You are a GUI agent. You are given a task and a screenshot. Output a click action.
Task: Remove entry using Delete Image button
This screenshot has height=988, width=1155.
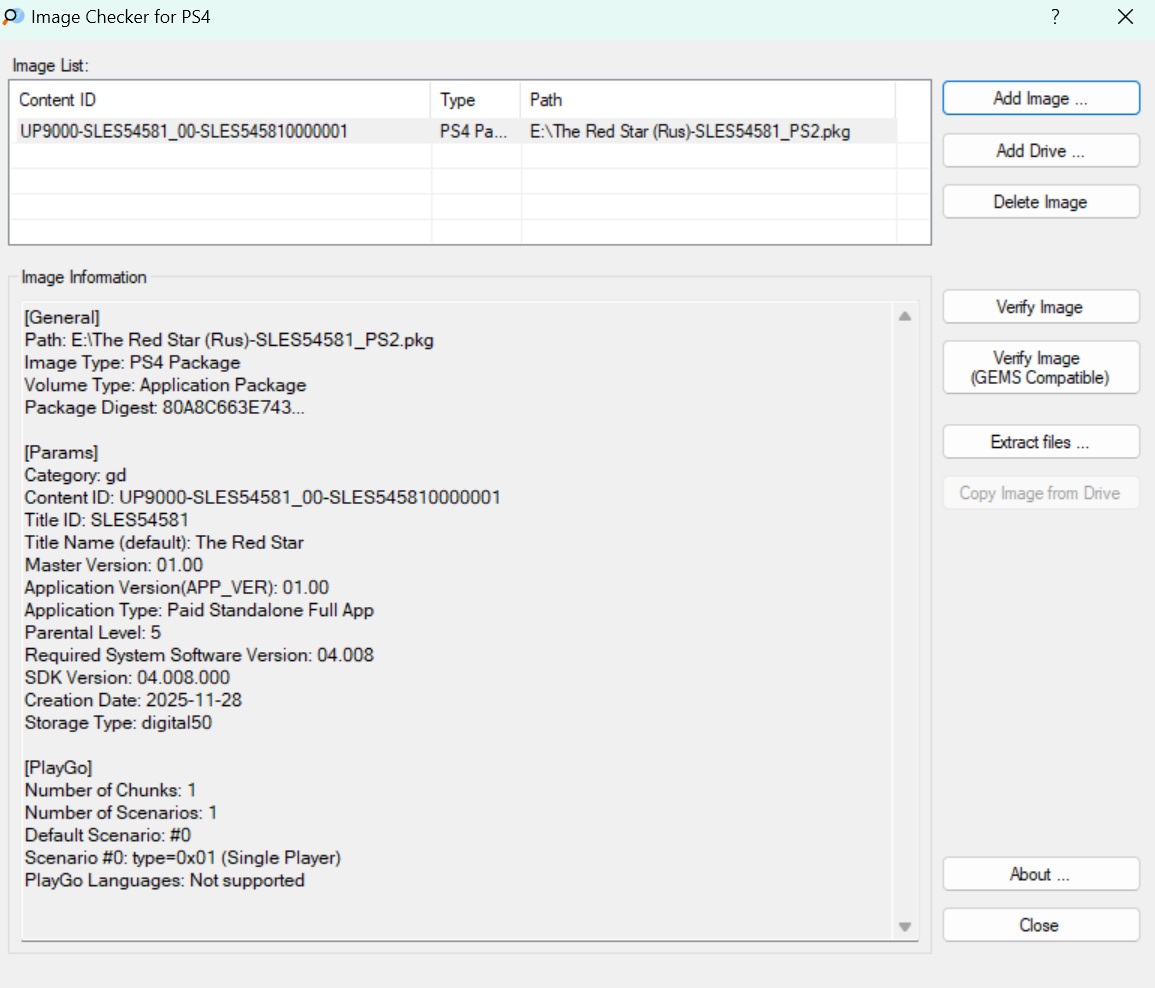1040,202
